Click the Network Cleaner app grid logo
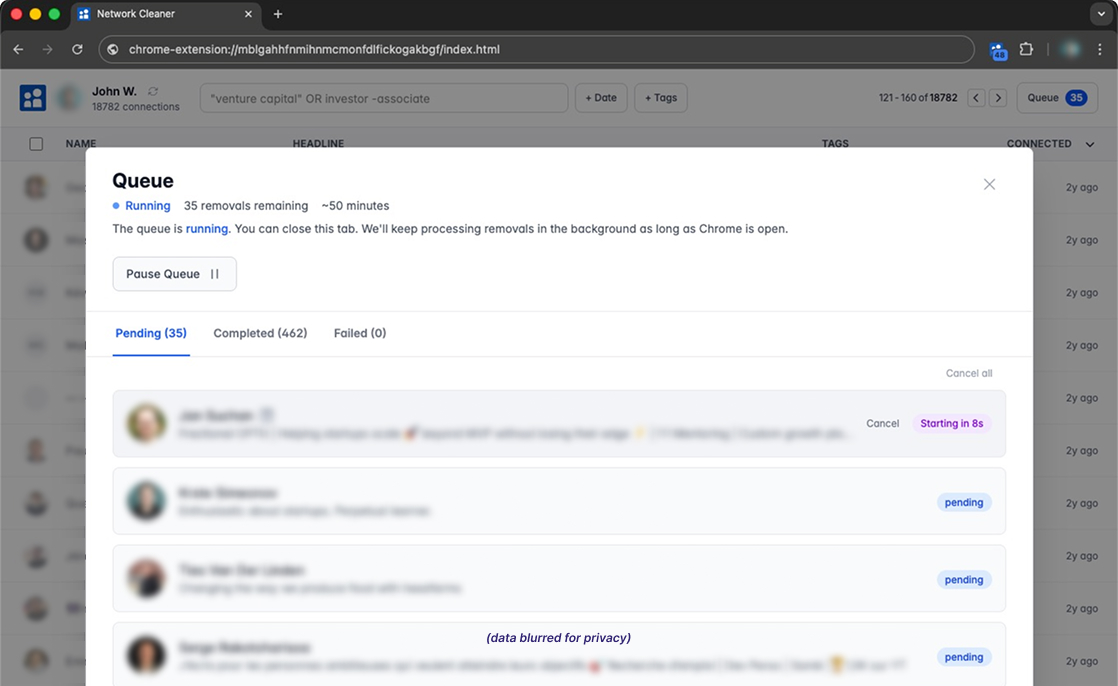The height and width of the screenshot is (686, 1118). [34, 97]
